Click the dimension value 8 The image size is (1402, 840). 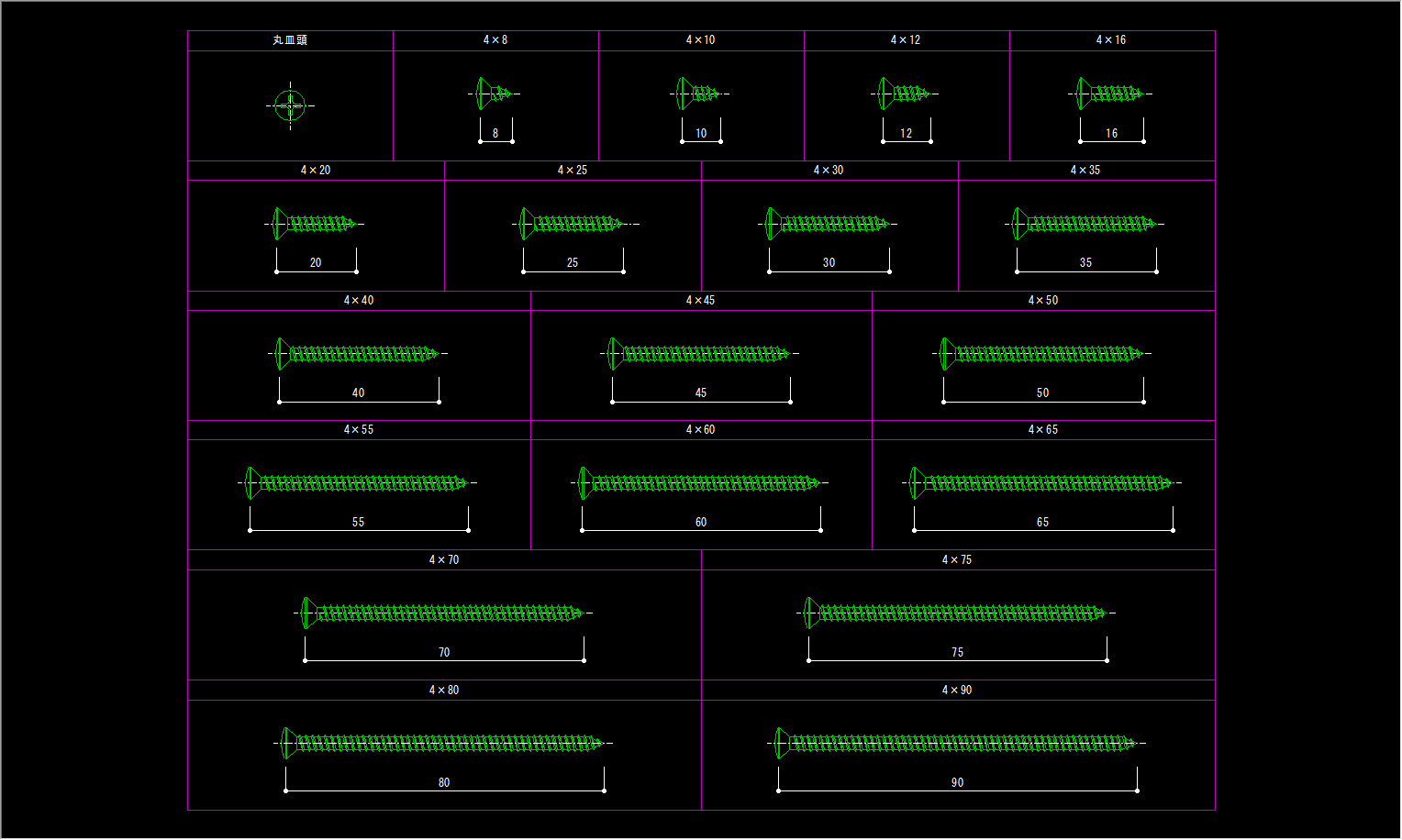pyautogui.click(x=495, y=134)
